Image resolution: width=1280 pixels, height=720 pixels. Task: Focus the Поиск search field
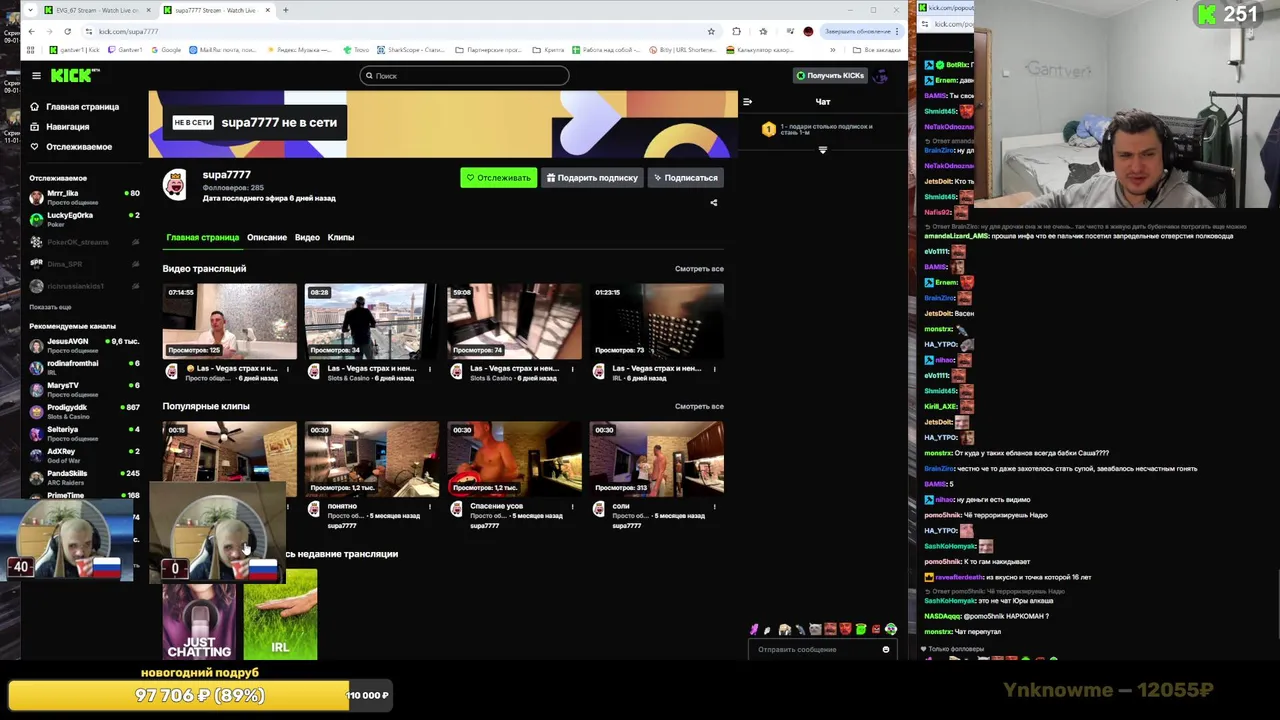click(465, 76)
